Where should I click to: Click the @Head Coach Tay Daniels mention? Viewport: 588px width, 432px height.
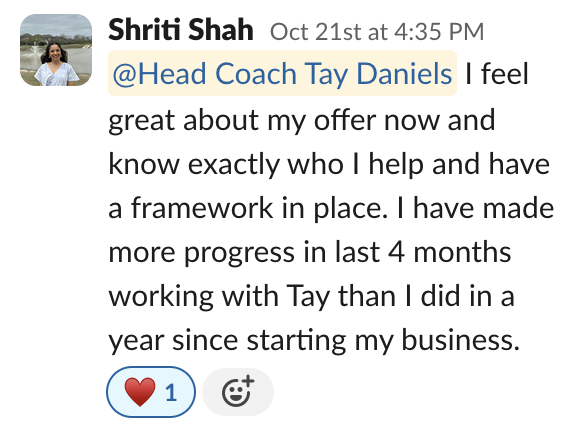coord(282,73)
